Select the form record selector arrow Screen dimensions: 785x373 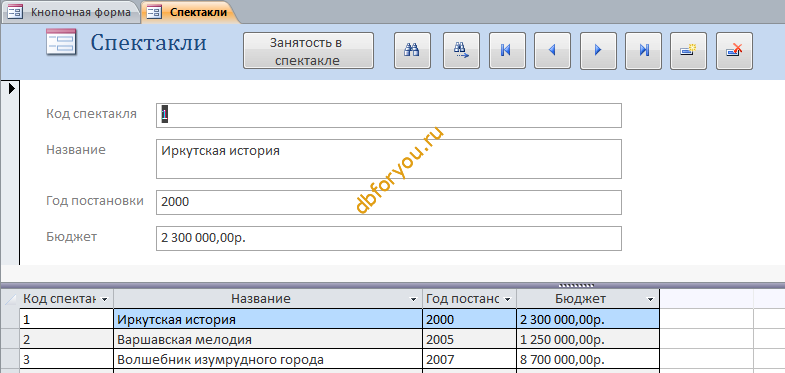[x=11, y=89]
